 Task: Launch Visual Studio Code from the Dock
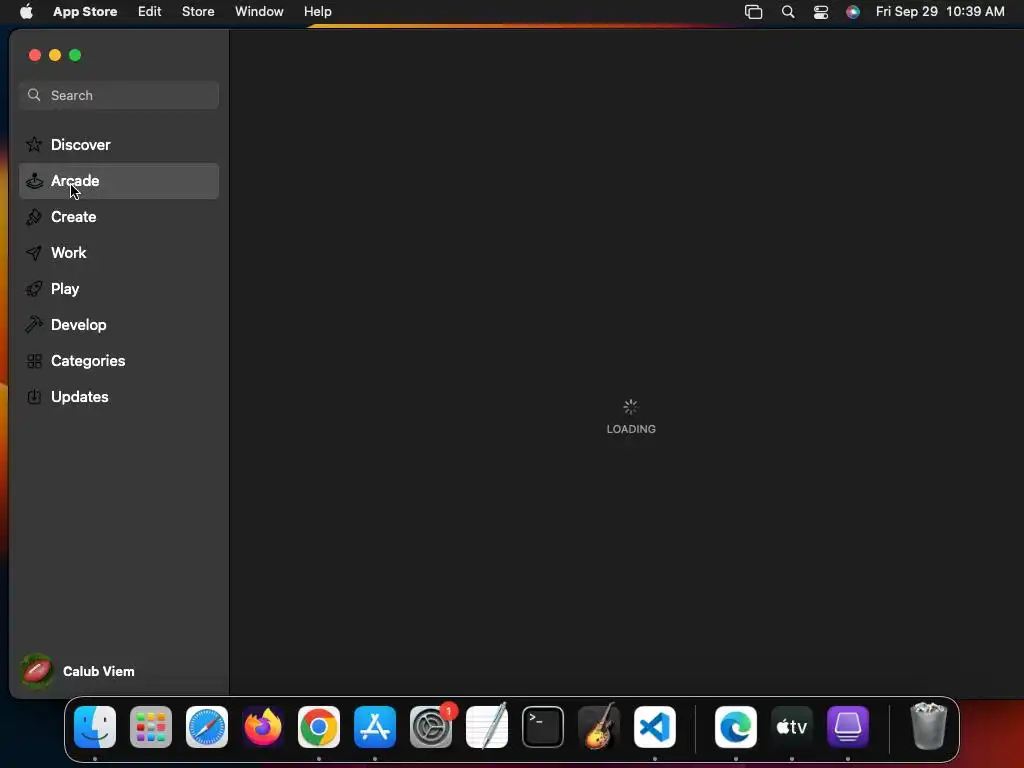pos(655,727)
